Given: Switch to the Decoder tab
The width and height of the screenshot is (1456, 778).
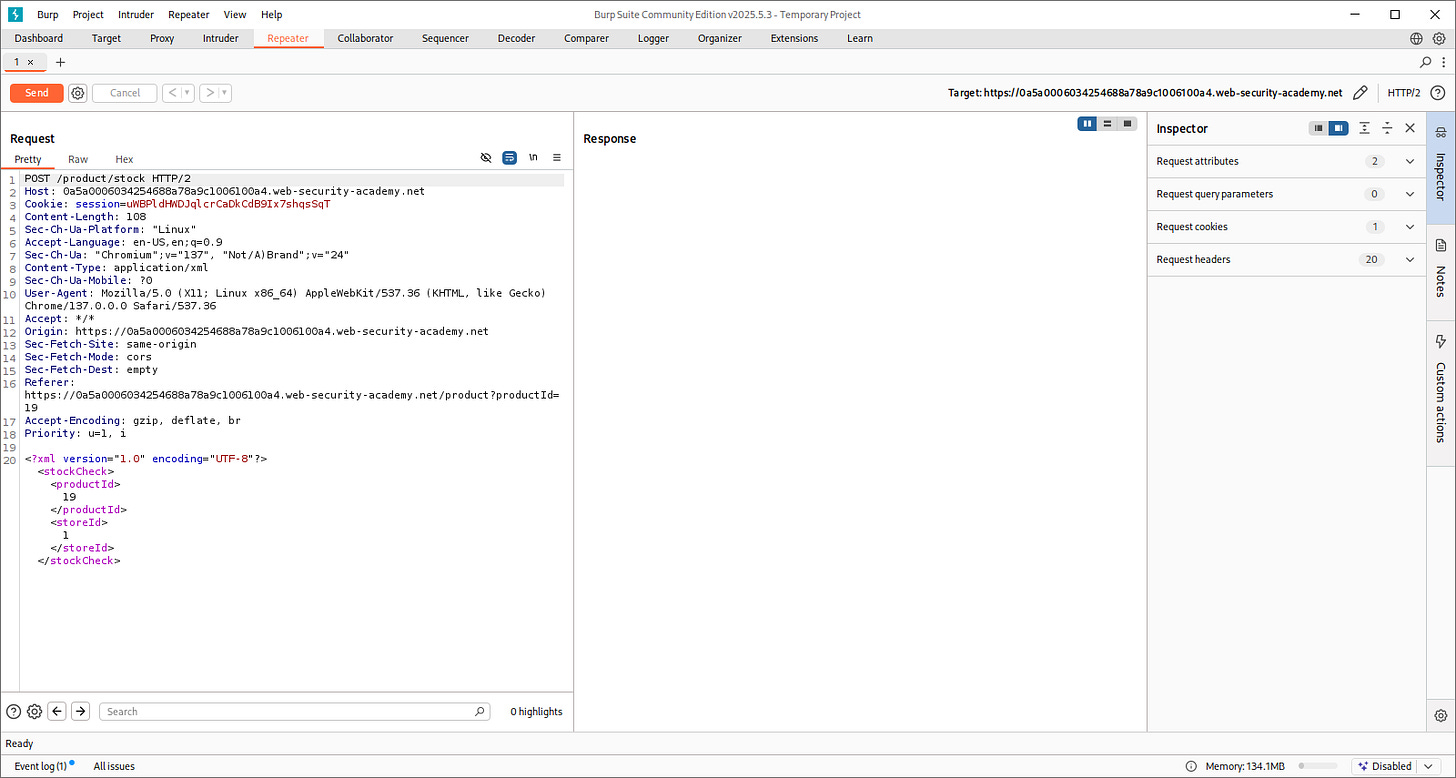Looking at the screenshot, I should (516, 38).
